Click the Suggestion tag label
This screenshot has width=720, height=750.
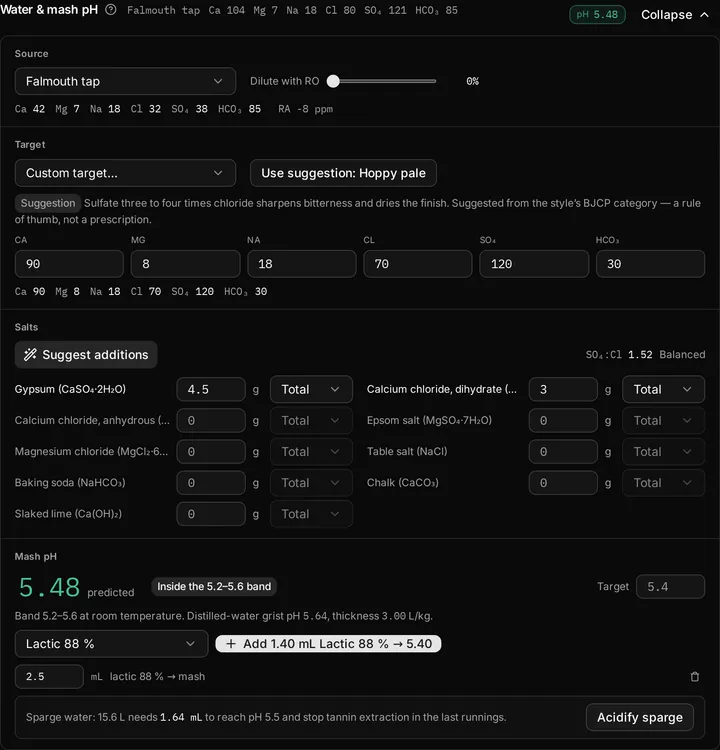48,203
